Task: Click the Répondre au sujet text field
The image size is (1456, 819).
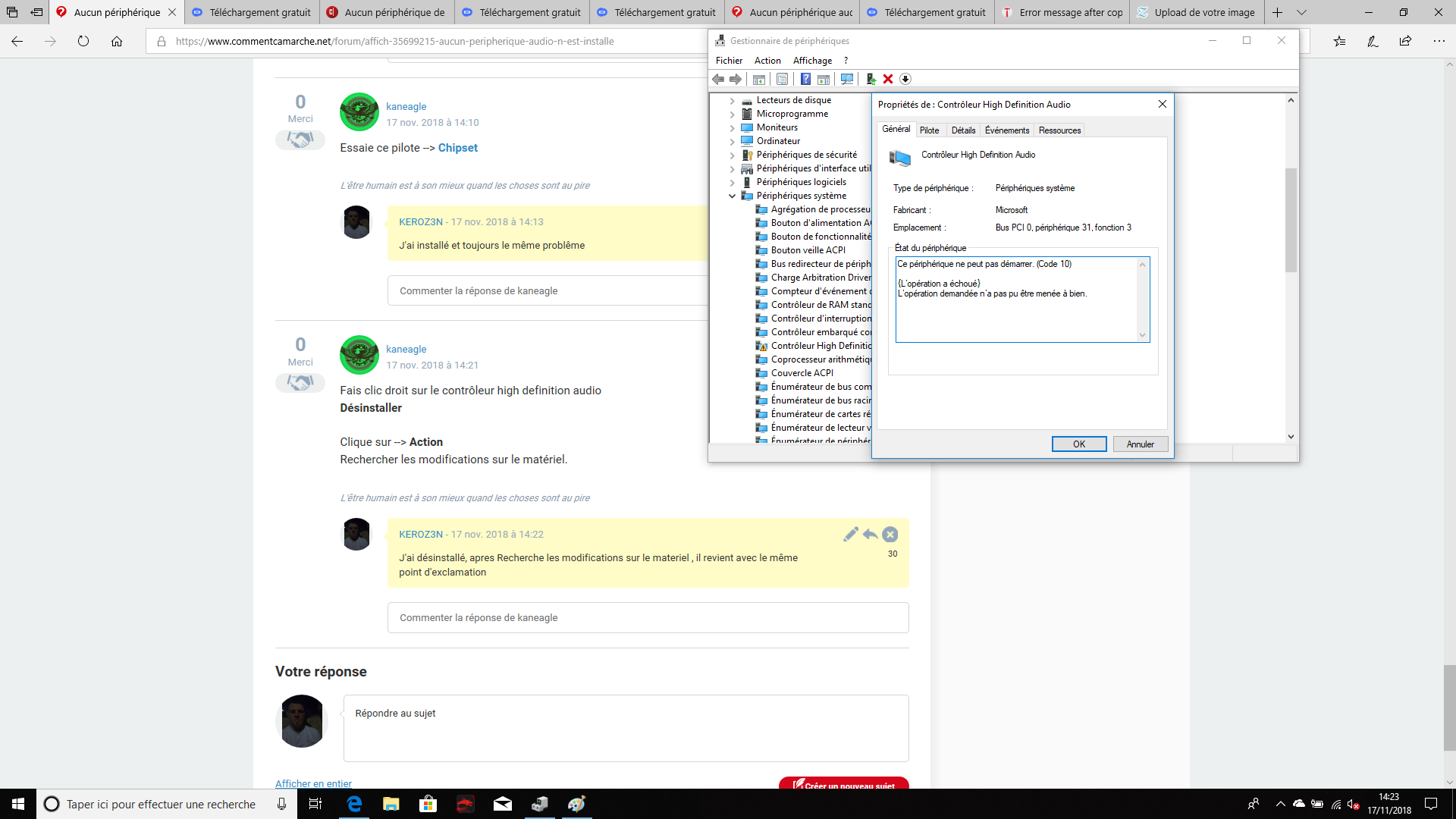Action: 626,728
